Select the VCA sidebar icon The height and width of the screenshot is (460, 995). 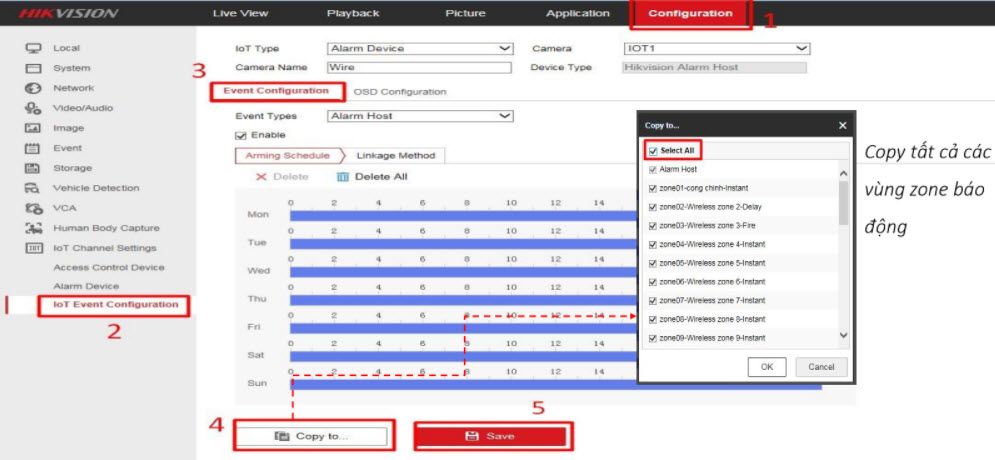point(33,208)
